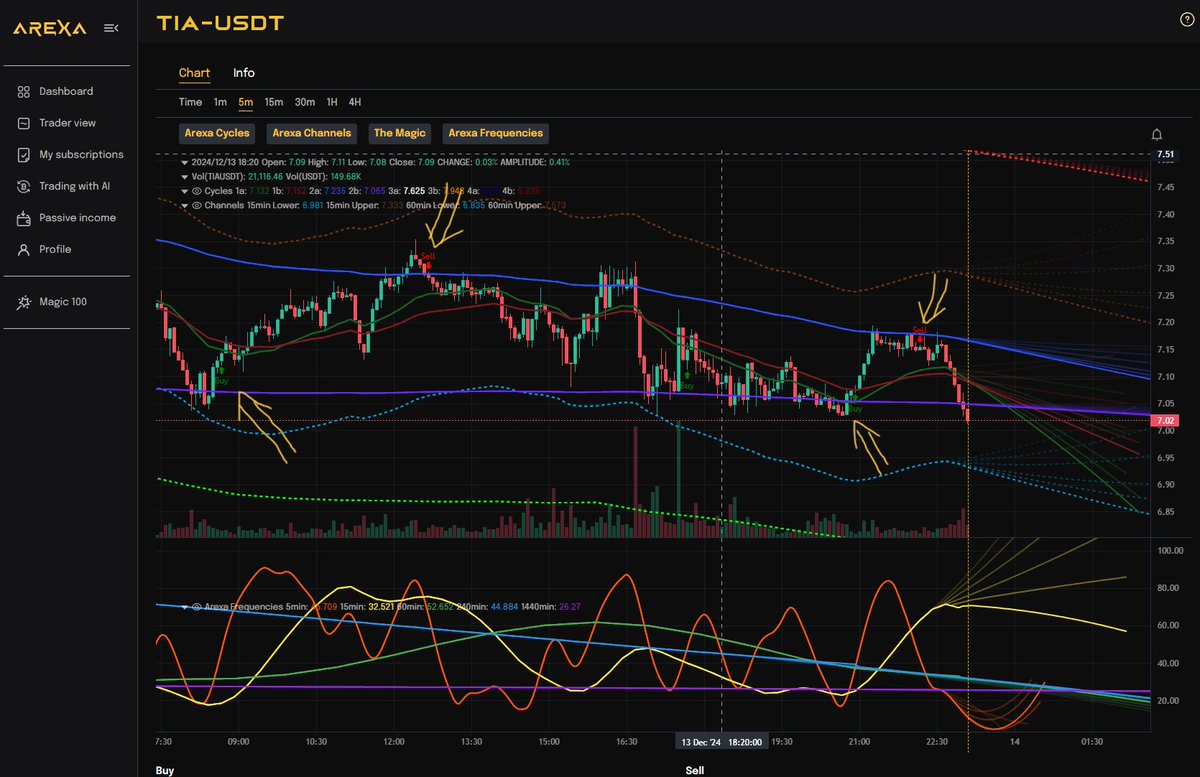The height and width of the screenshot is (777, 1200).
Task: Click the 7.51 price axis label
Action: click(x=1165, y=154)
